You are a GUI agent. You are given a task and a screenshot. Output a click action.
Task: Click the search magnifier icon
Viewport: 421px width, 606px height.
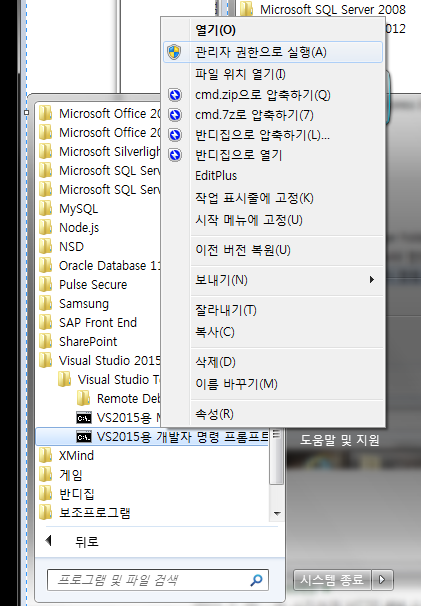(x=256, y=580)
